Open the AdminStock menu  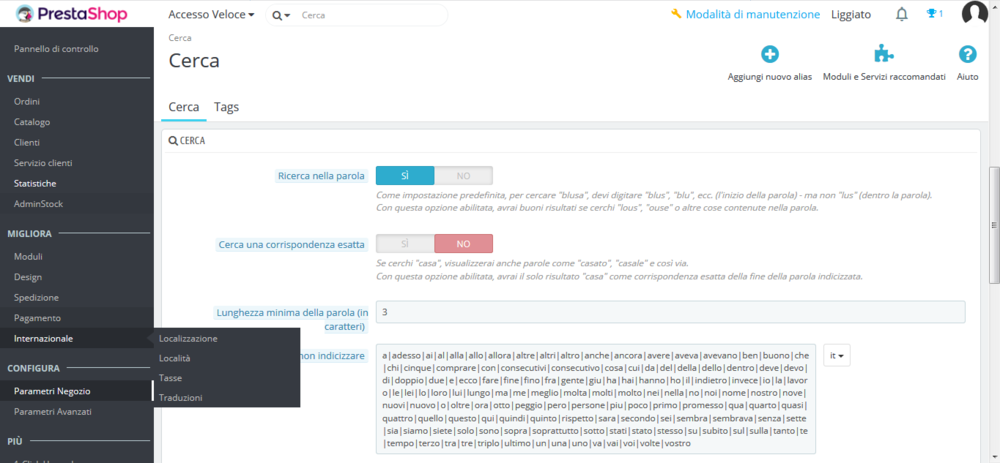[38, 203]
